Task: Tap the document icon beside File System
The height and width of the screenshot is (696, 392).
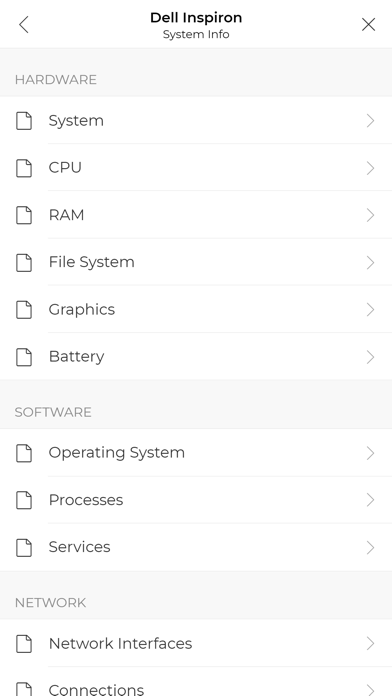Action: point(24,262)
